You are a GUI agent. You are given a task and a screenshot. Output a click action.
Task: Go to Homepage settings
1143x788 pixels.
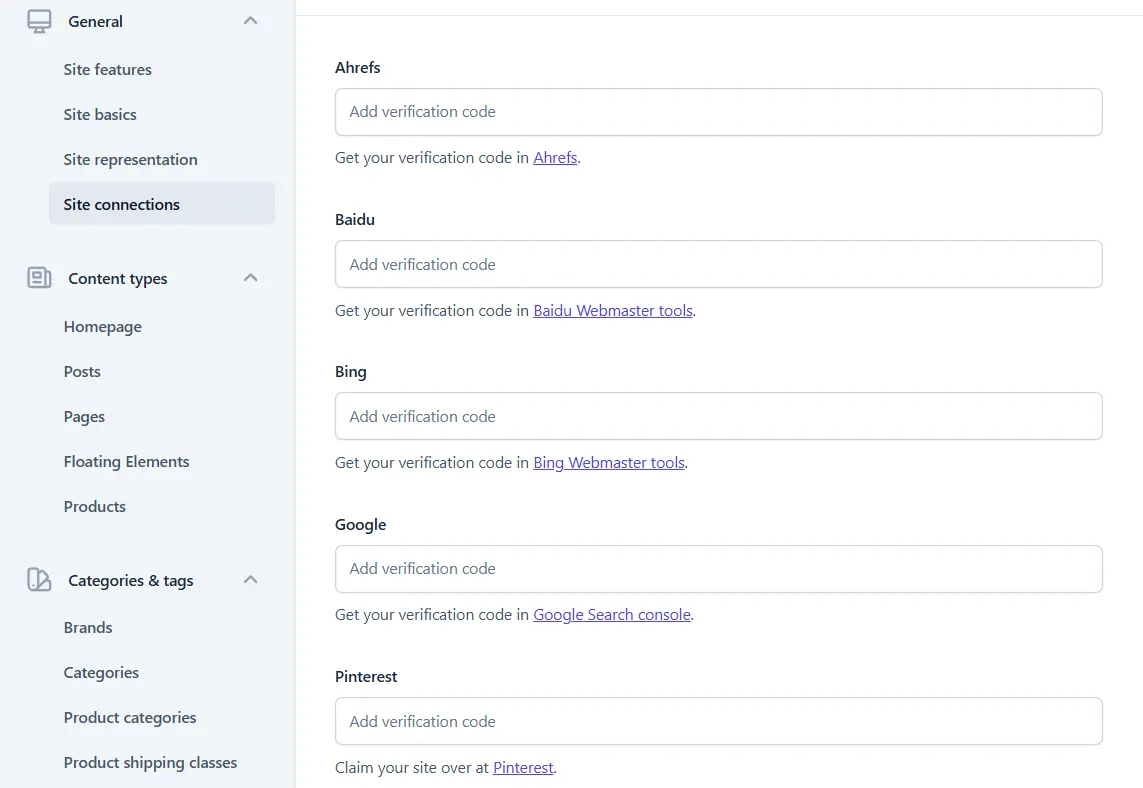click(102, 326)
